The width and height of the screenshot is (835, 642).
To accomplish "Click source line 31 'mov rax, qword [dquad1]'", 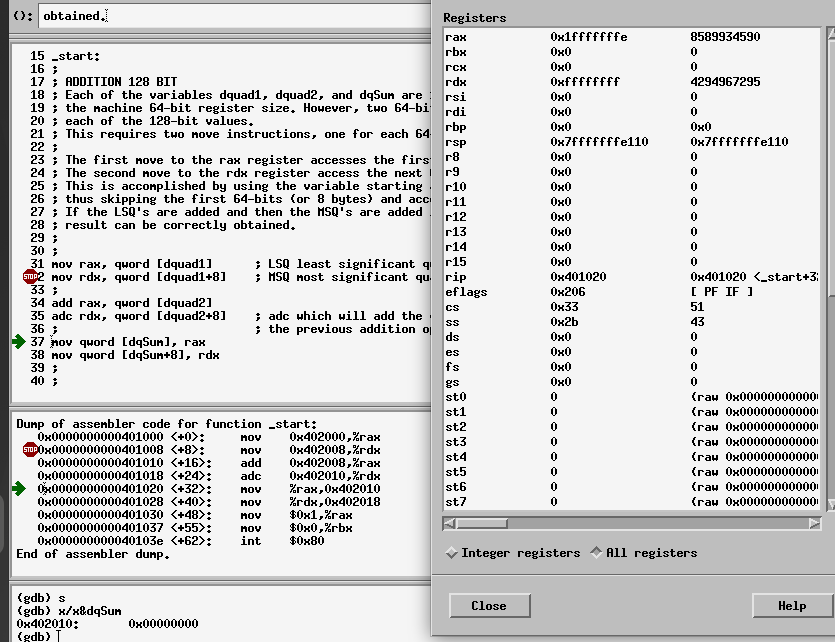I will [132, 264].
